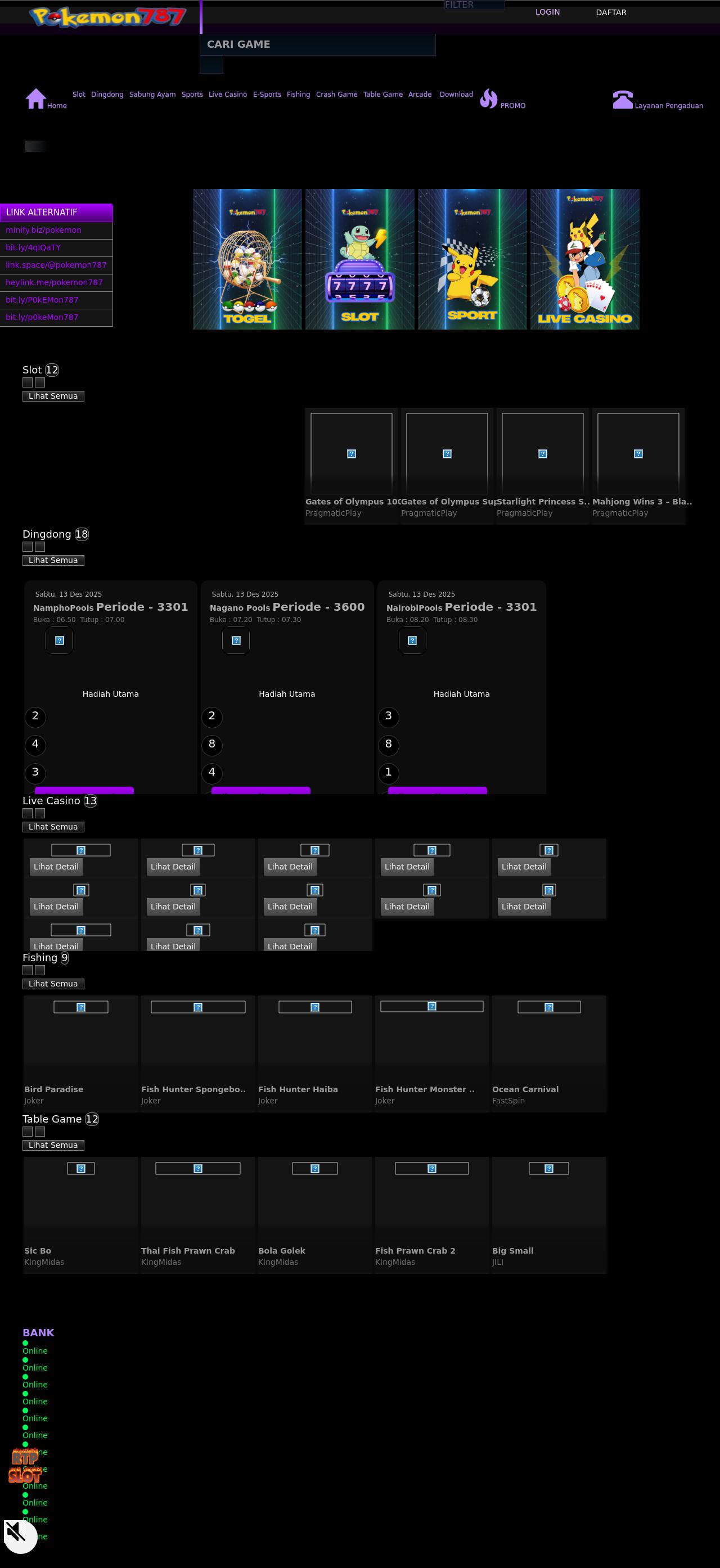Select Crash Game in the navigation menu

pos(336,94)
